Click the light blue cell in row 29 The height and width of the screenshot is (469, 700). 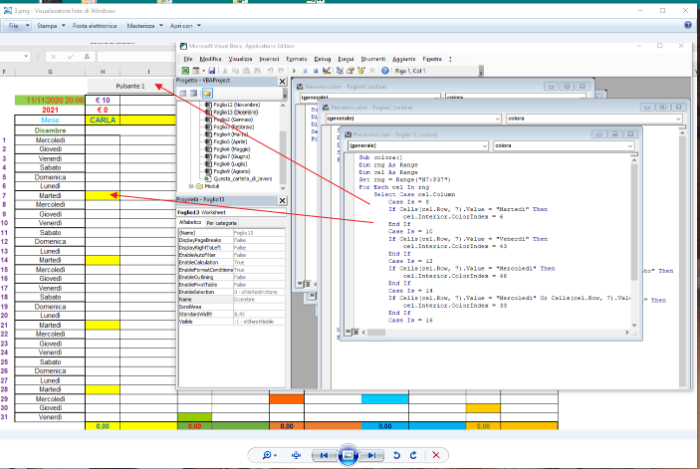385,398
